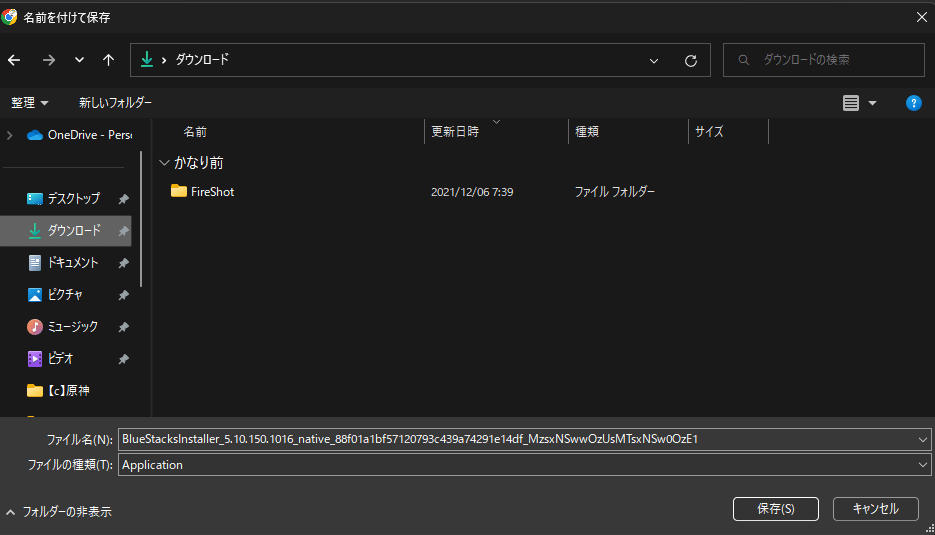This screenshot has height=535, width=935.
Task: Expand the OneDrive - Personal tree node
Action: (x=10, y=135)
